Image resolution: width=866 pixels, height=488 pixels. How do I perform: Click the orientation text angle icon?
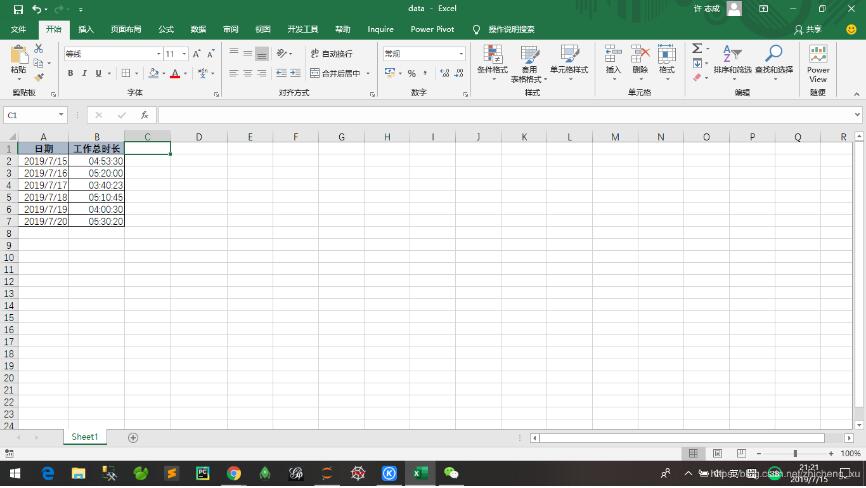[282, 54]
